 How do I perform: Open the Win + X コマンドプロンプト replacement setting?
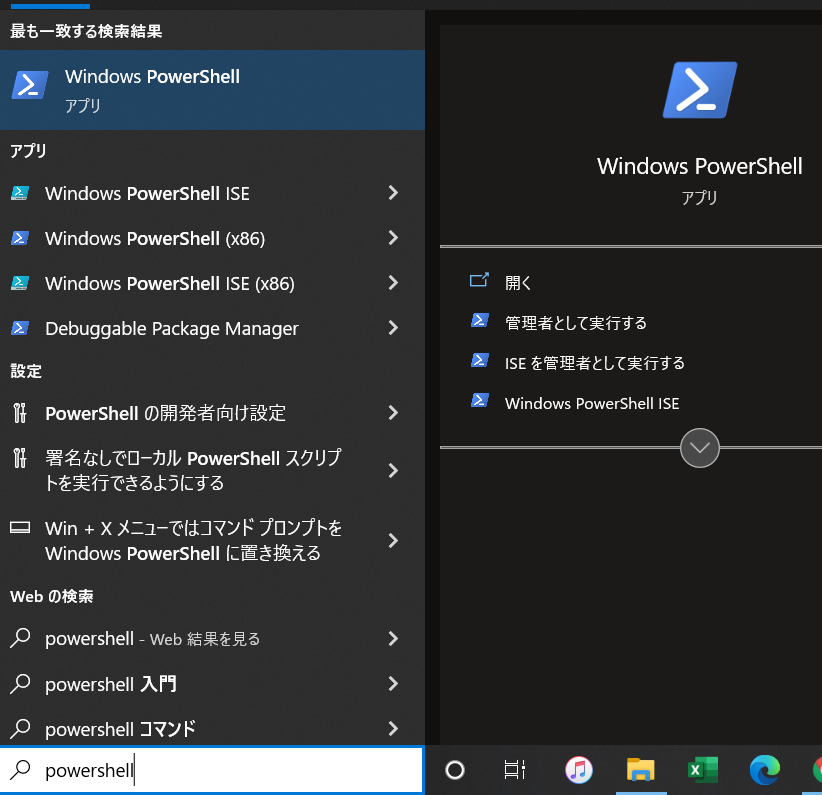(180, 540)
